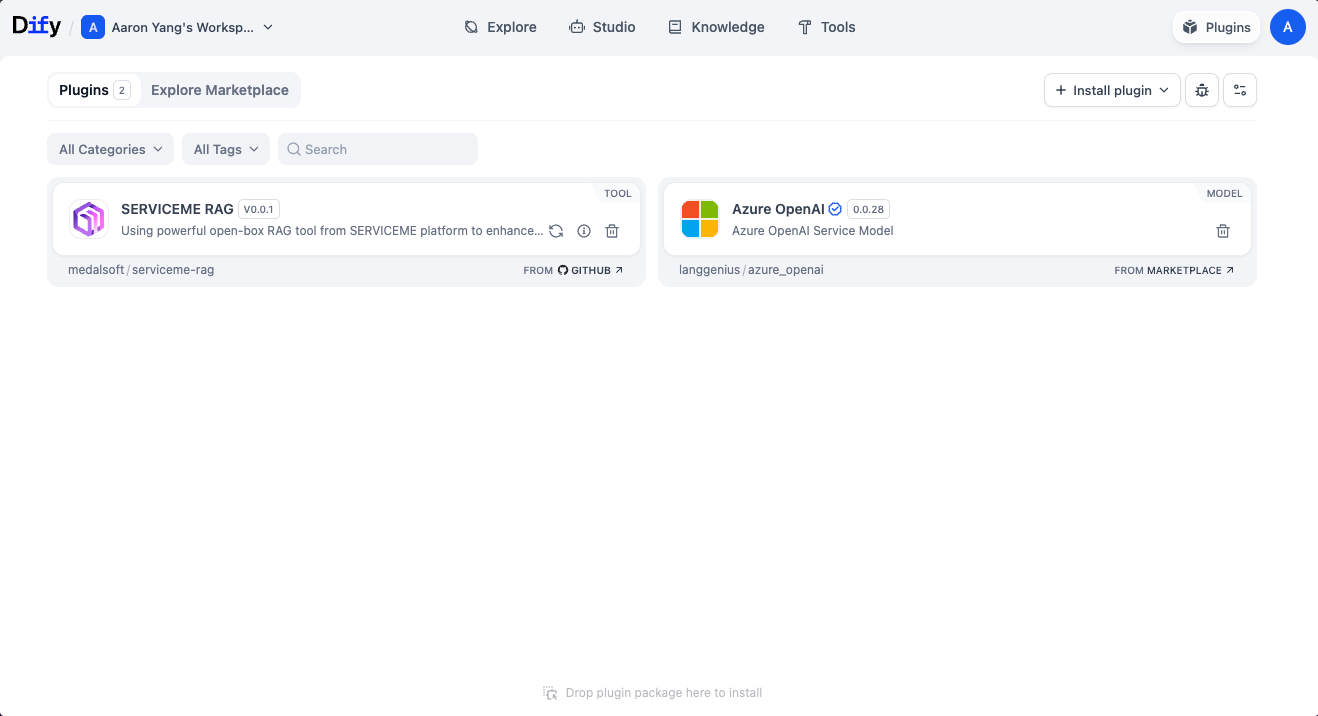Image resolution: width=1318 pixels, height=716 pixels.
Task: Open the user avatar menu
Action: pyautogui.click(x=1287, y=27)
